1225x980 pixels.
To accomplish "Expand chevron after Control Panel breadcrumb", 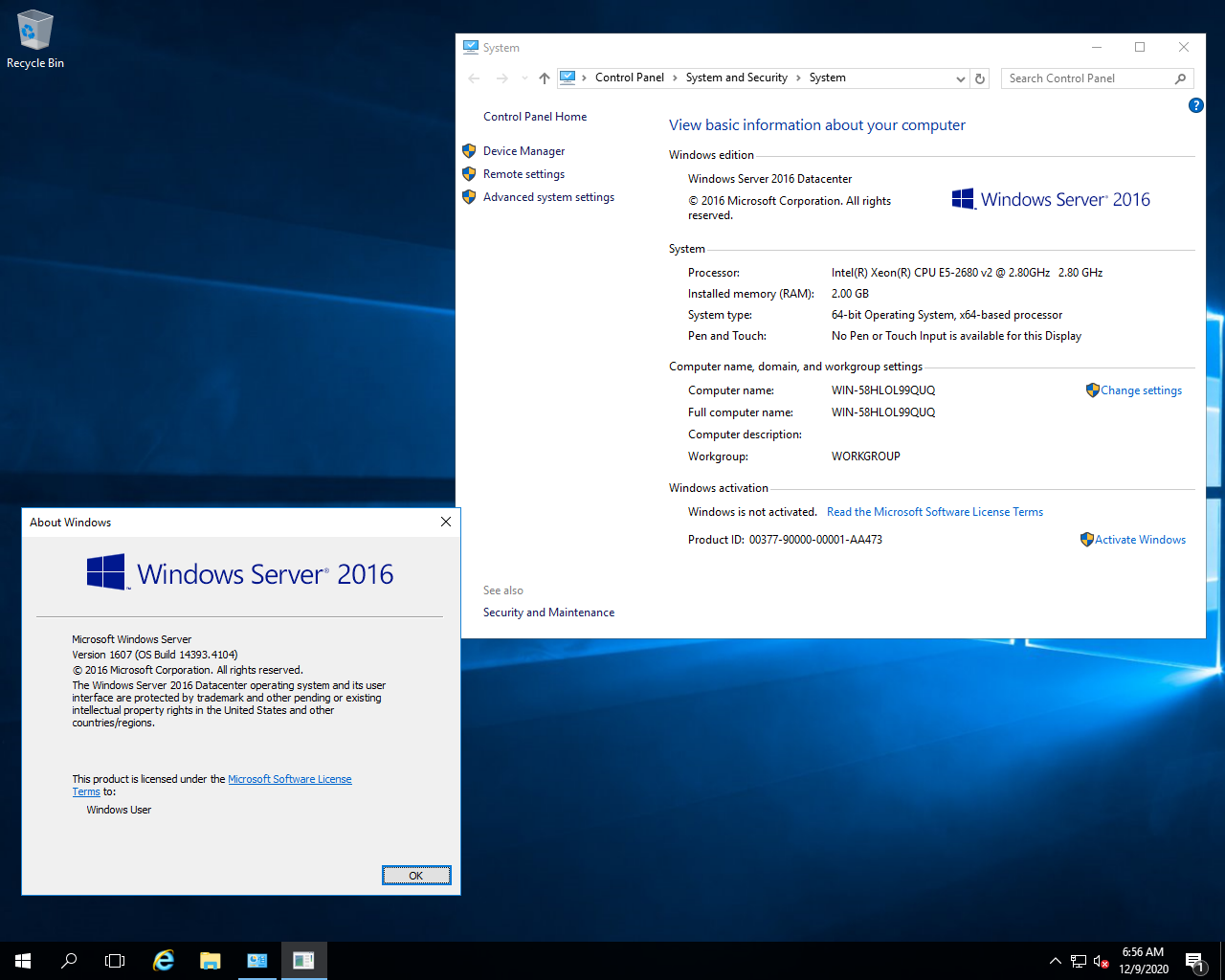I will pyautogui.click(x=675, y=78).
